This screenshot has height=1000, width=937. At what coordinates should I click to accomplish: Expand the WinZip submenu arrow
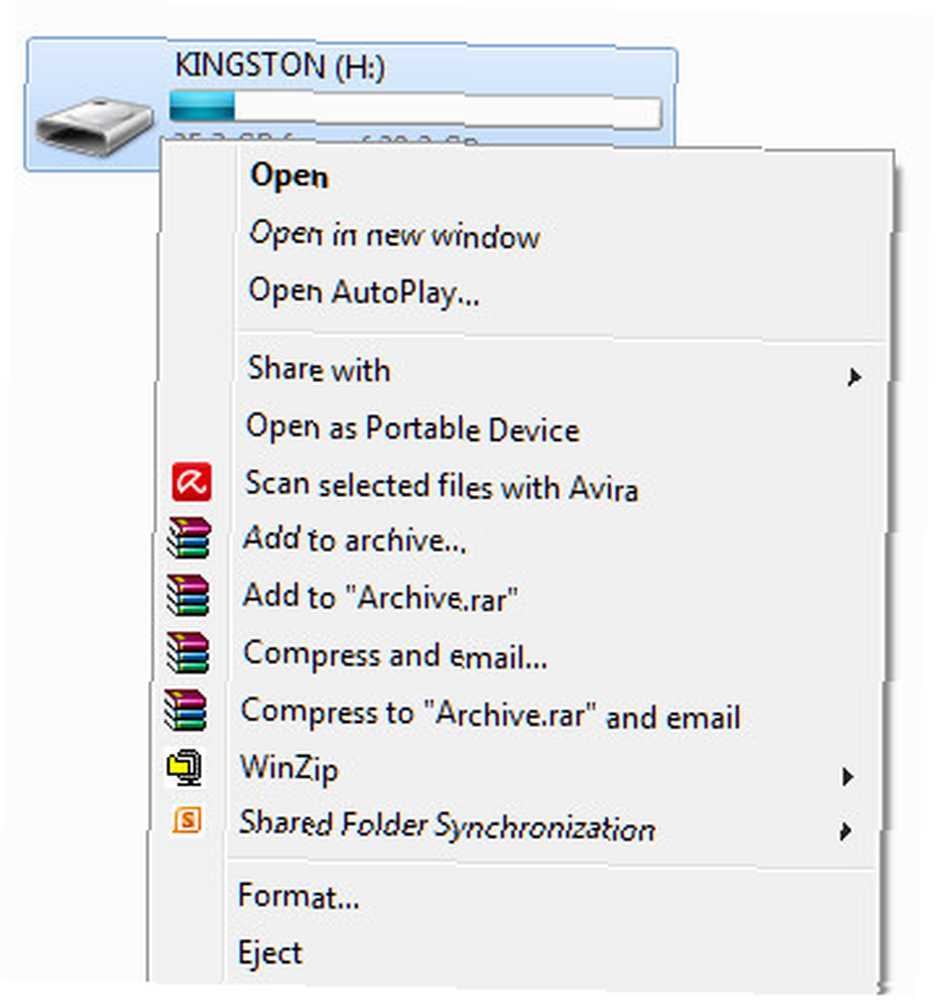click(847, 776)
